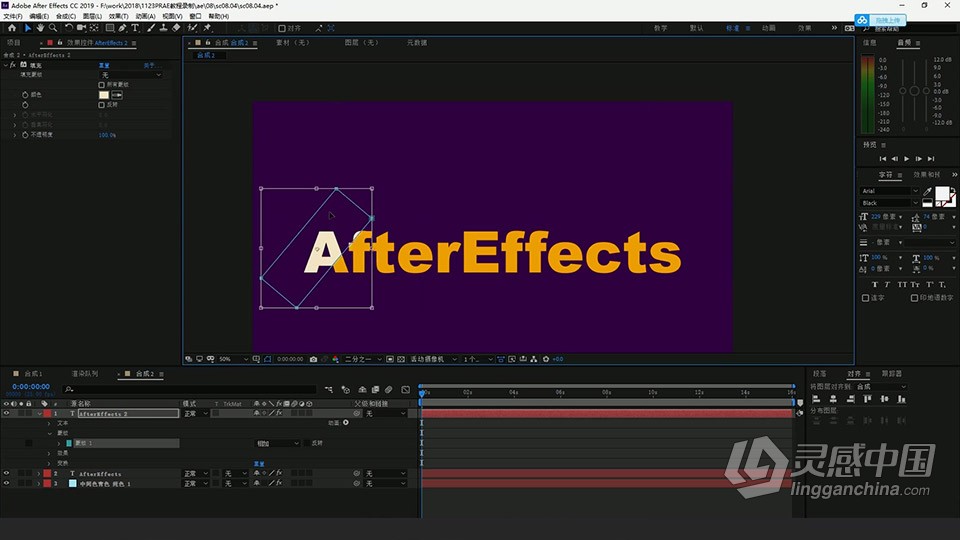Viewport: 960px width, 540px height.
Task: Open the Black font style dropdown
Action: pos(890,203)
